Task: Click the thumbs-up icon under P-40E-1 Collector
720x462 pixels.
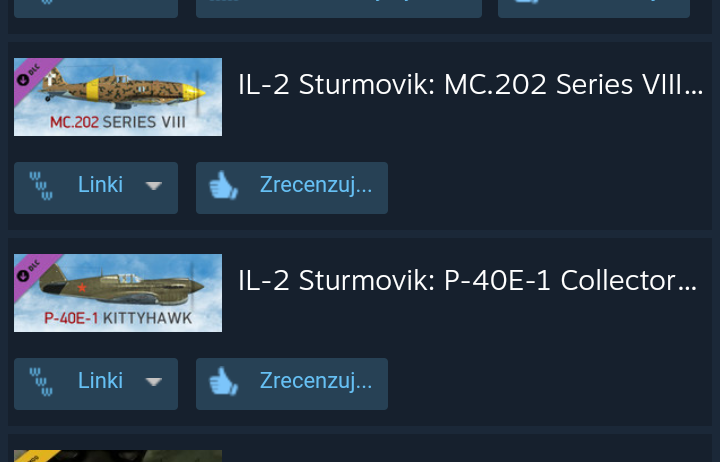Action: tap(223, 381)
